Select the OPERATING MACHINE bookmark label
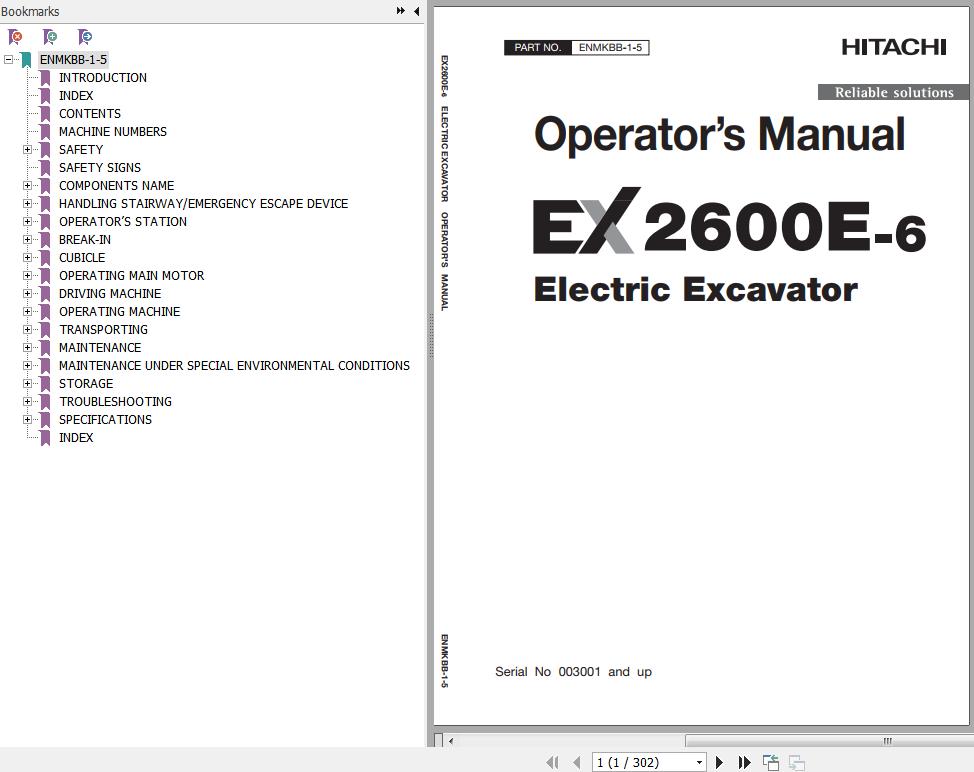974x772 pixels. [x=120, y=312]
